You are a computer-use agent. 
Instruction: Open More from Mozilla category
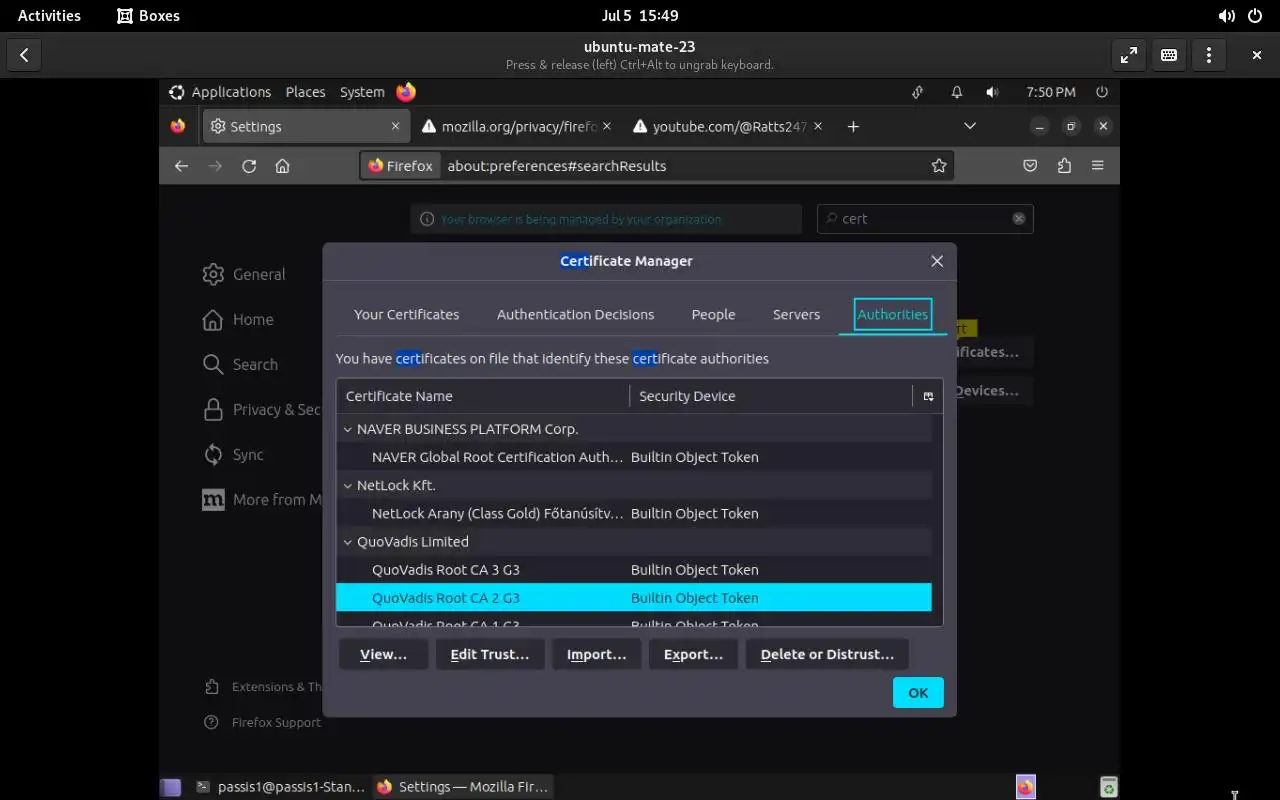[261, 500]
